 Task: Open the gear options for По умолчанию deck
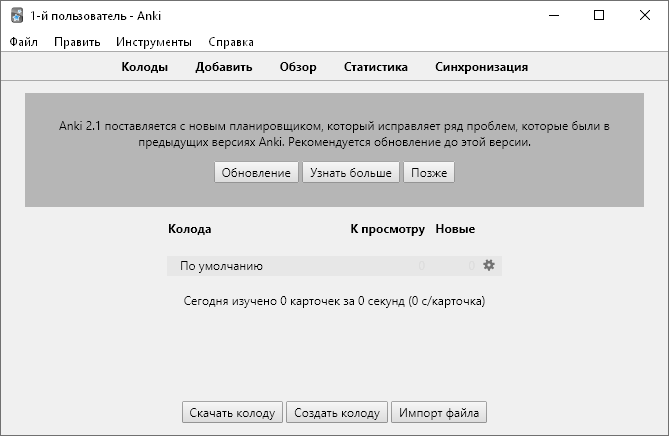(x=489, y=265)
